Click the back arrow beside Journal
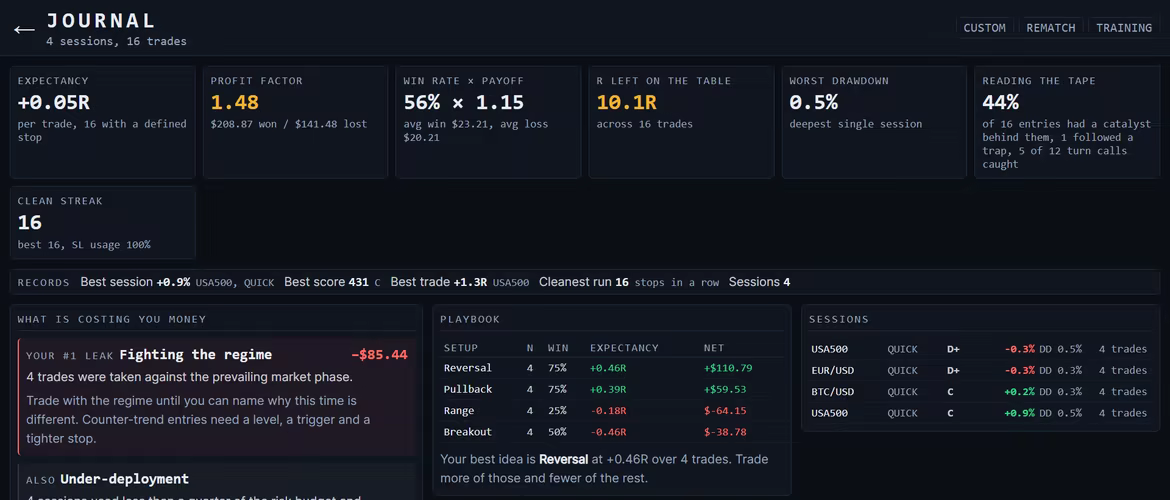The image size is (1170, 500). pos(25,29)
